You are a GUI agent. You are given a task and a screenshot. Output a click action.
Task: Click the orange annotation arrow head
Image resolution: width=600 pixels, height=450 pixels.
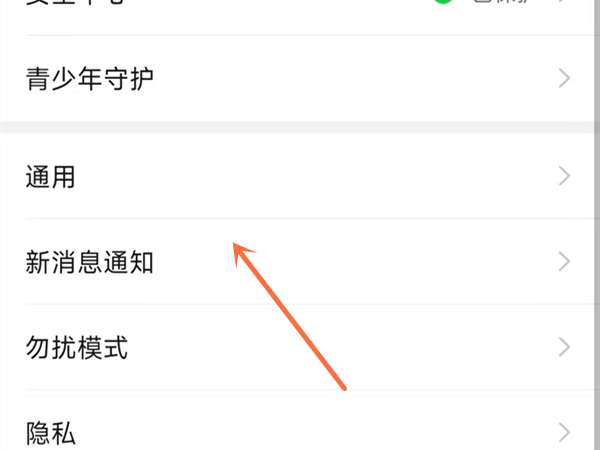(242, 253)
